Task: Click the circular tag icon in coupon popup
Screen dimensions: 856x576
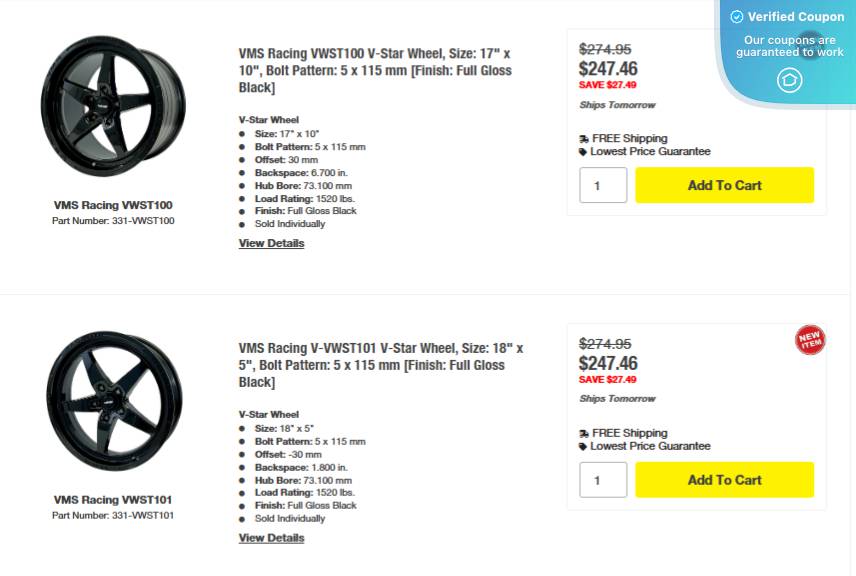Action: (790, 80)
